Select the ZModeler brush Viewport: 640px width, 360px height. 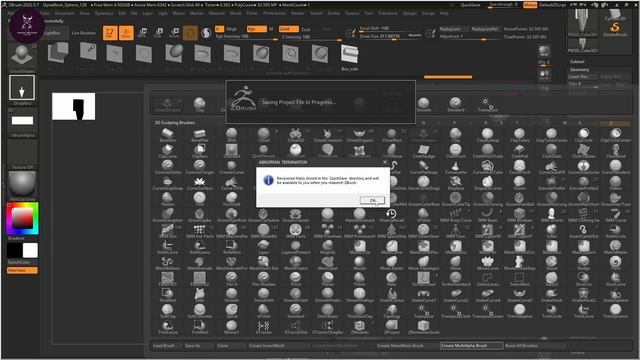point(360,327)
